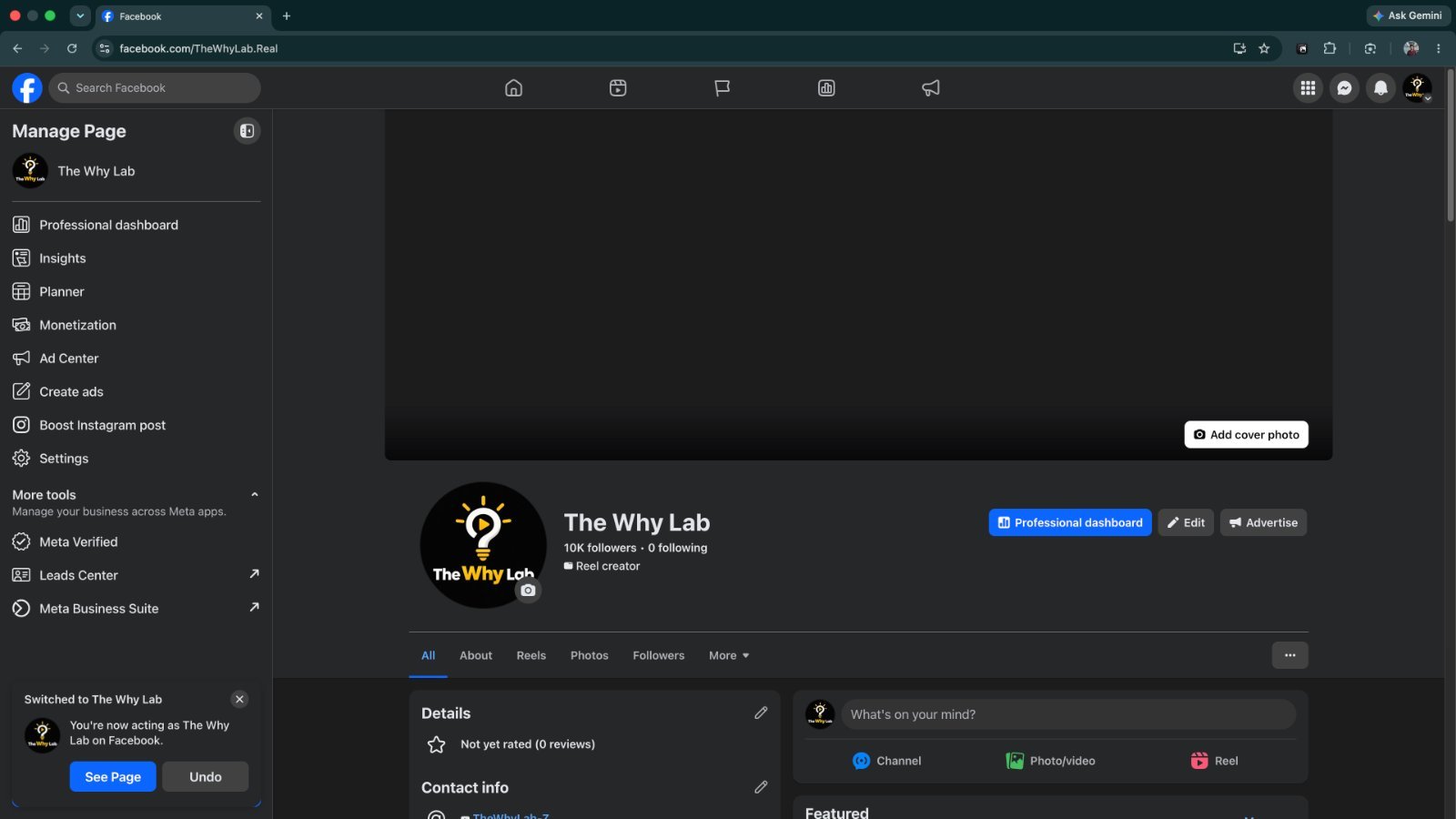The width and height of the screenshot is (1456, 819).
Task: Open Leads Center in the sidebar
Action: point(136,575)
